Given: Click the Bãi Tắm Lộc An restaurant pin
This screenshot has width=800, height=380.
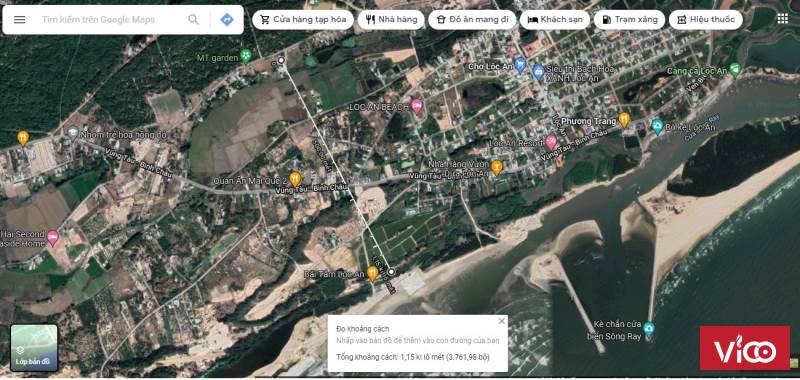Looking at the screenshot, I should coord(372,273).
